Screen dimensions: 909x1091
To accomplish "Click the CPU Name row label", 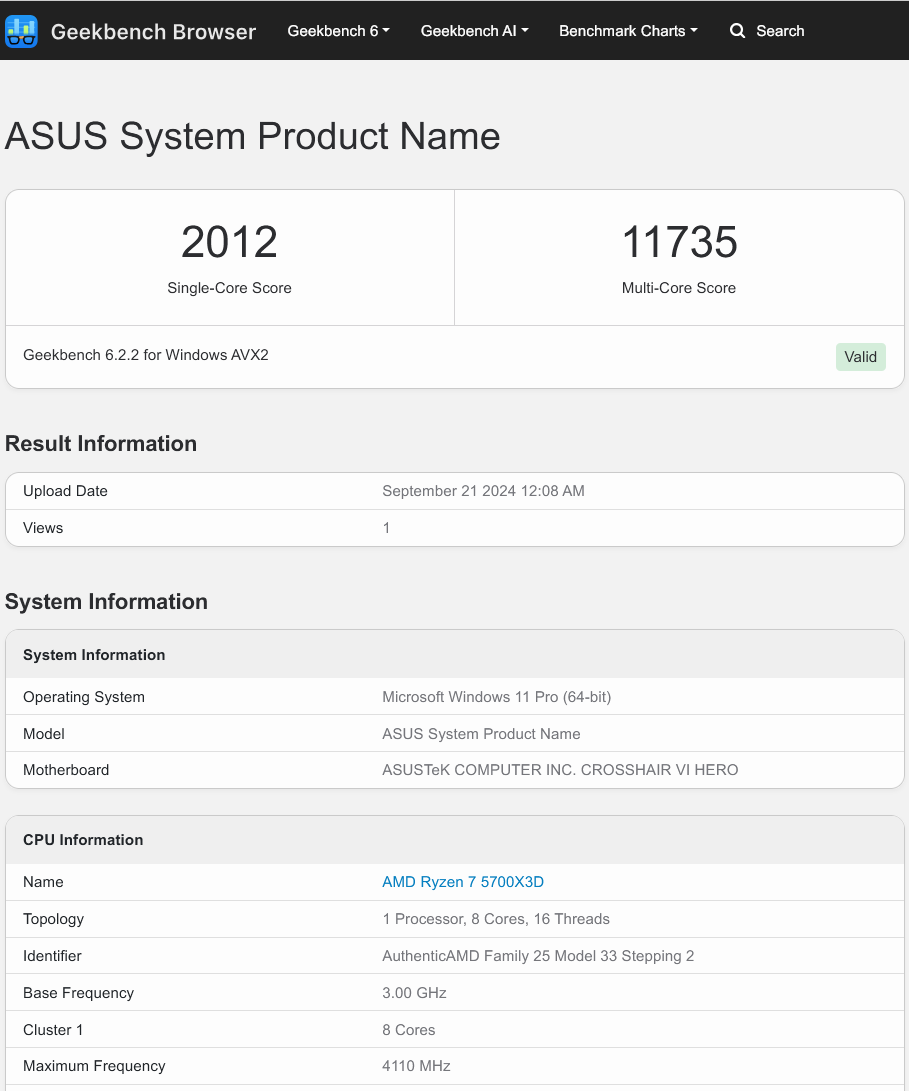I will pos(43,882).
